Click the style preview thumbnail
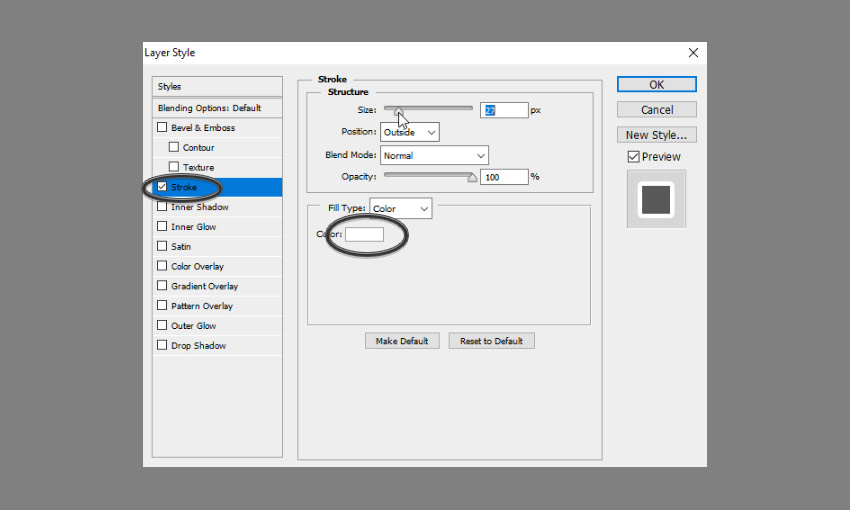Viewport: 850px width, 510px height. [x=656, y=199]
